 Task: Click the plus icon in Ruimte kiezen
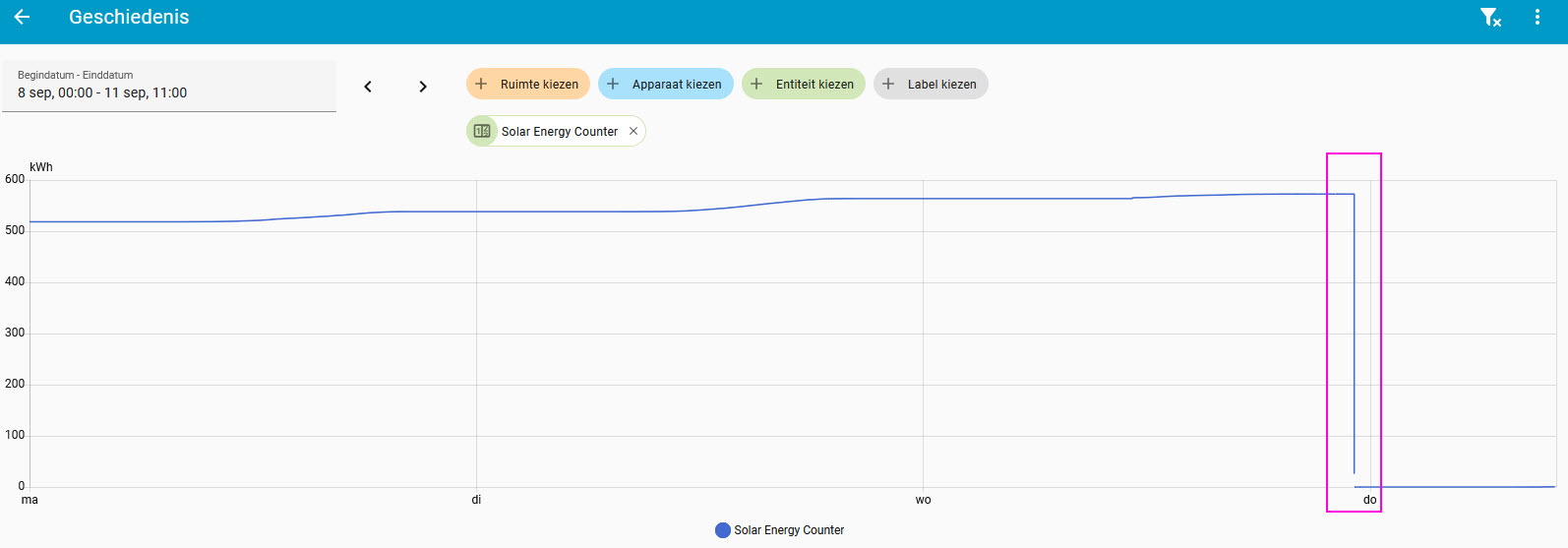(x=481, y=84)
